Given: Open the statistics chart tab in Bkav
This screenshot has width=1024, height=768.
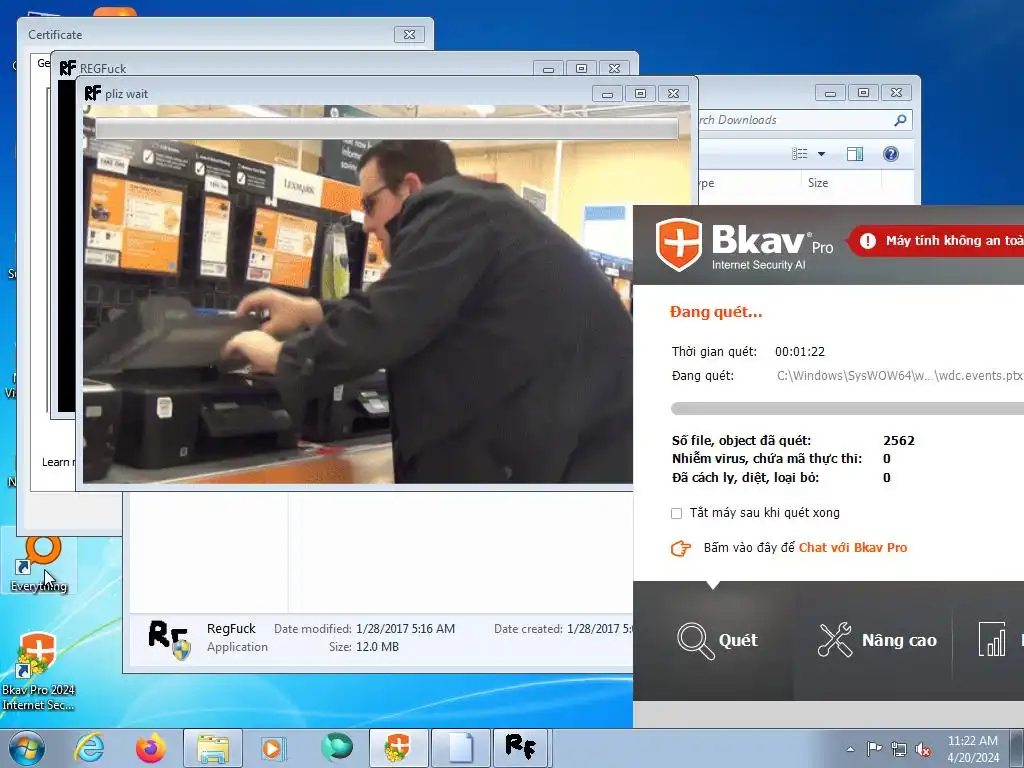Looking at the screenshot, I should [991, 639].
